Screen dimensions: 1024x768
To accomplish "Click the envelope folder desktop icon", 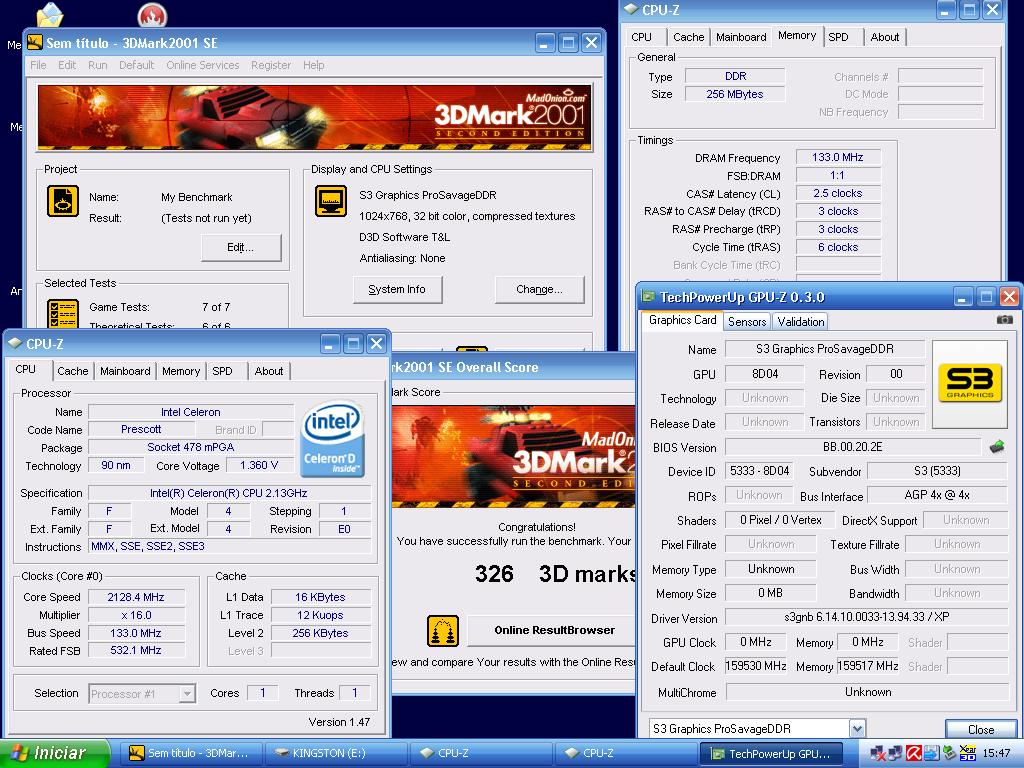I will point(50,14).
